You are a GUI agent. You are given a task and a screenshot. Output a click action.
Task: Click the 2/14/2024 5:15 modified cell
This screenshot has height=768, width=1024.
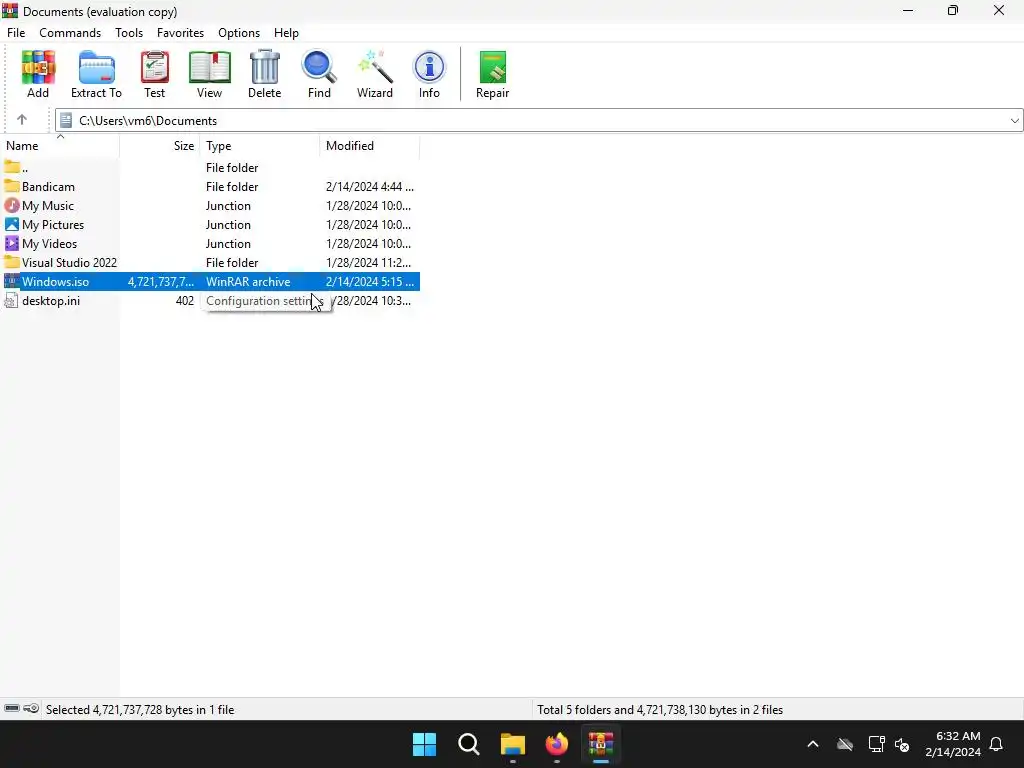(x=370, y=281)
